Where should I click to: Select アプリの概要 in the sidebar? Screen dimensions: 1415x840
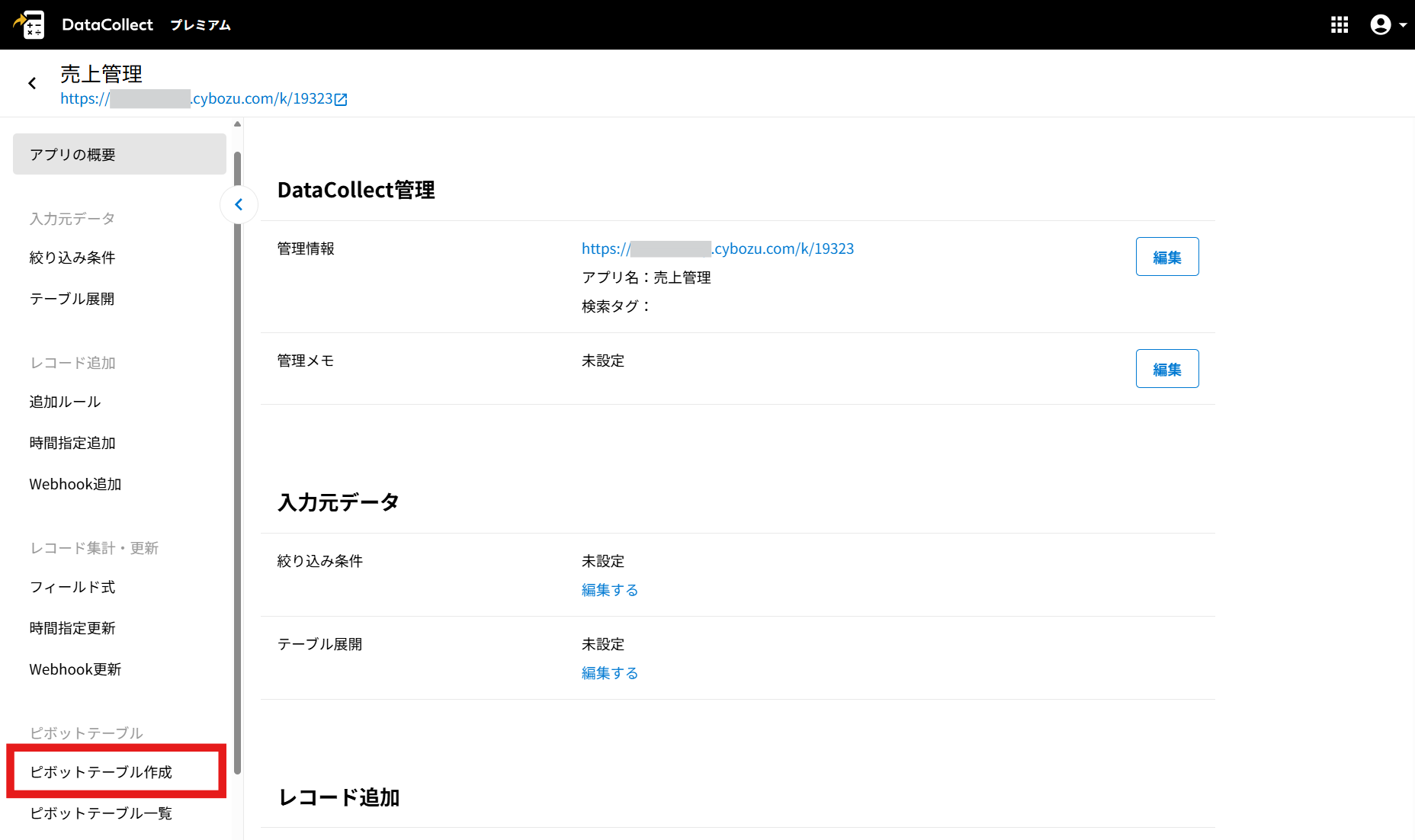pos(120,154)
